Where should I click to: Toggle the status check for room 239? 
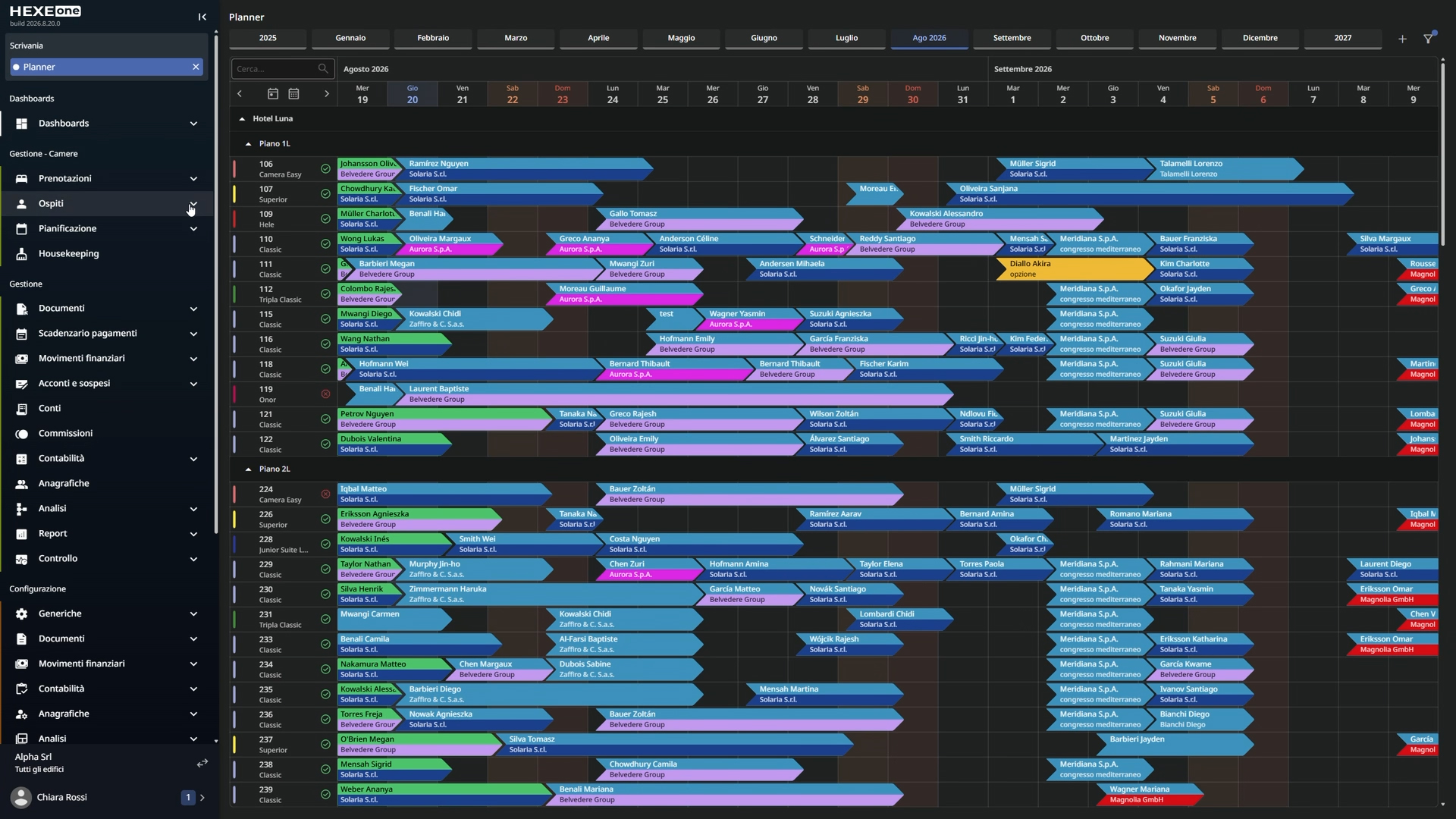(325, 795)
